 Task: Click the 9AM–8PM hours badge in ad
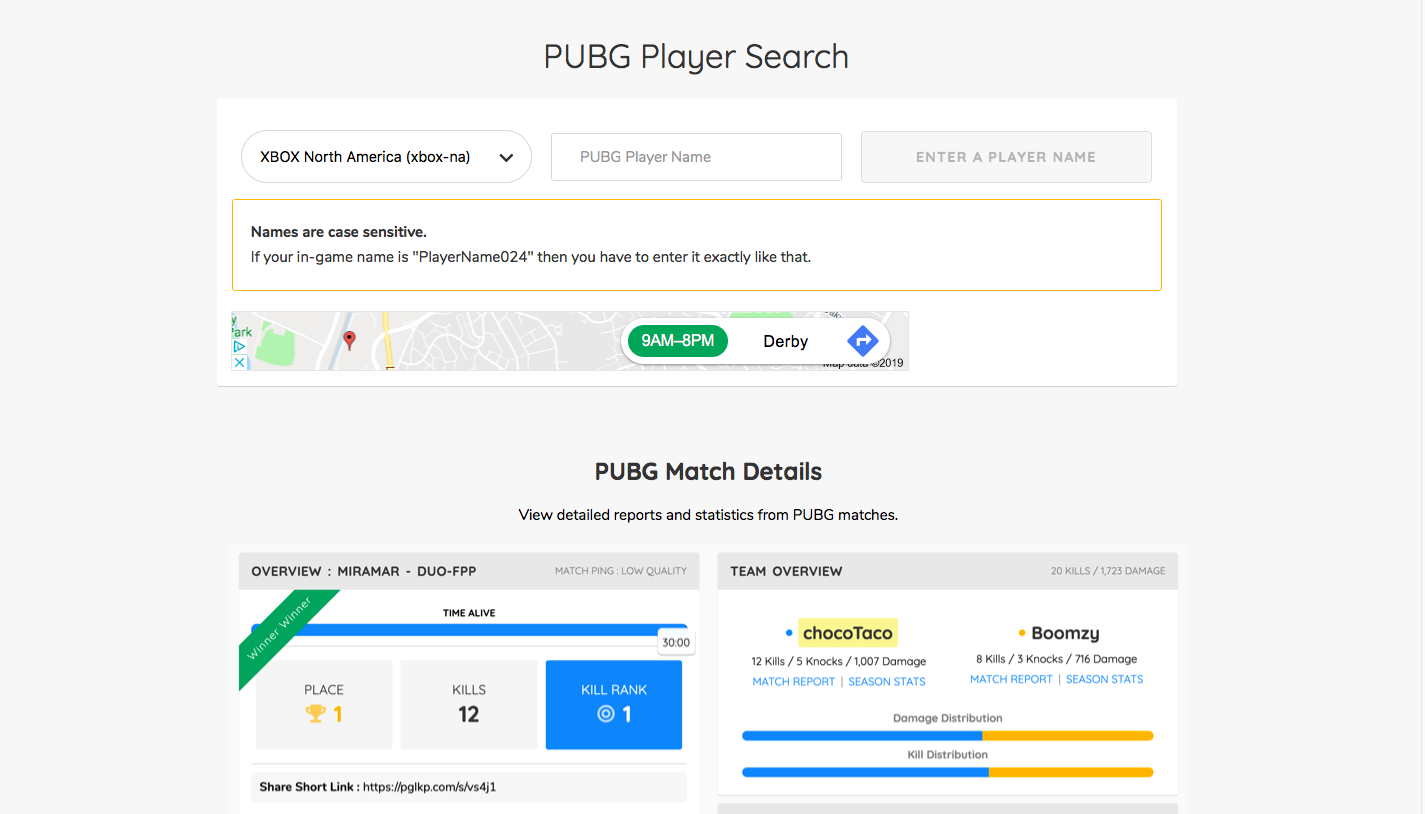coord(678,341)
